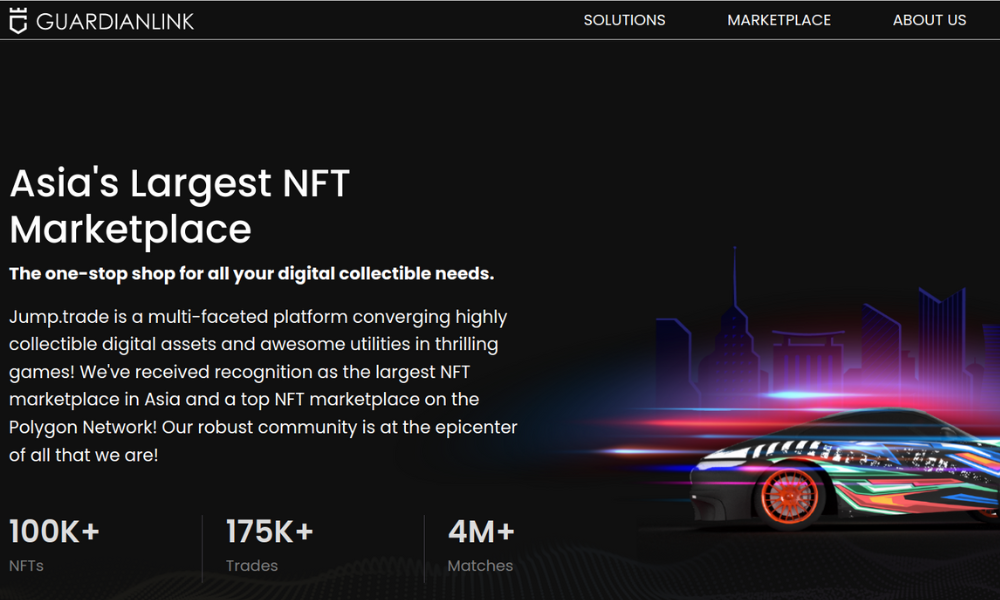This screenshot has height=600, width=1000.
Task: Click the "Asia's Largest NFT" heading line
Action: tap(180, 184)
